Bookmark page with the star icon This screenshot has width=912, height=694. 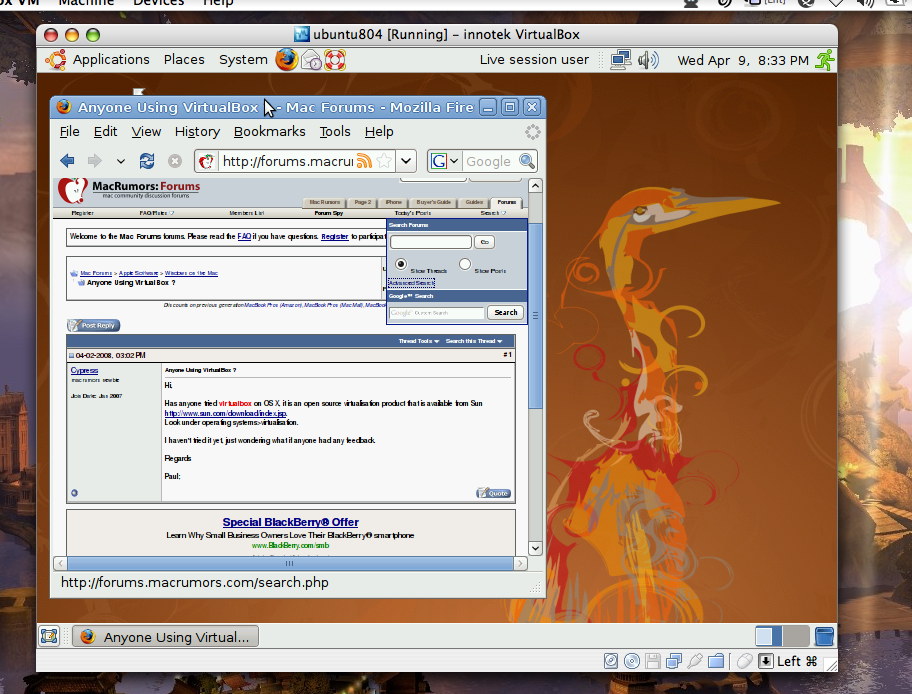[x=384, y=161]
